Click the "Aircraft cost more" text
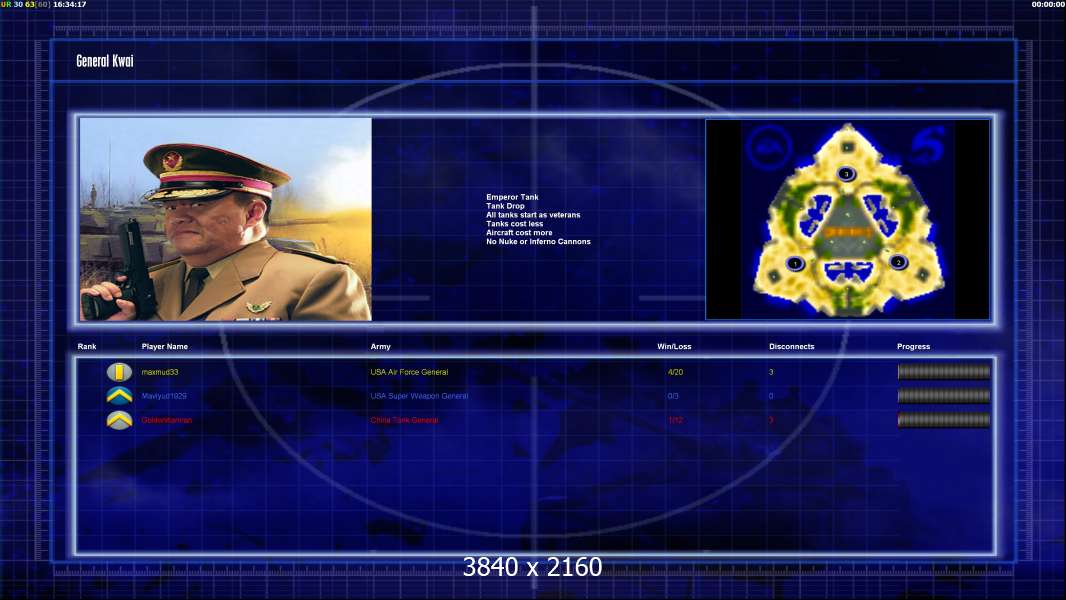This screenshot has width=1066, height=600. tap(519, 232)
